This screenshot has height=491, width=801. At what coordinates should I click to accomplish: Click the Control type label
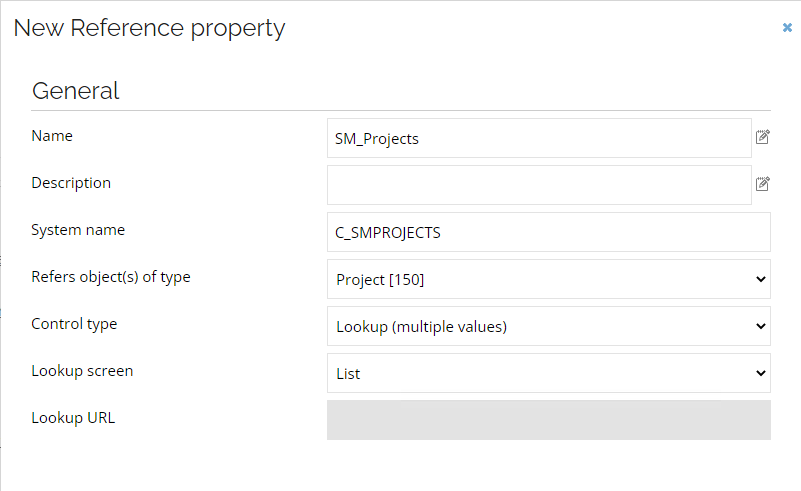point(74,324)
